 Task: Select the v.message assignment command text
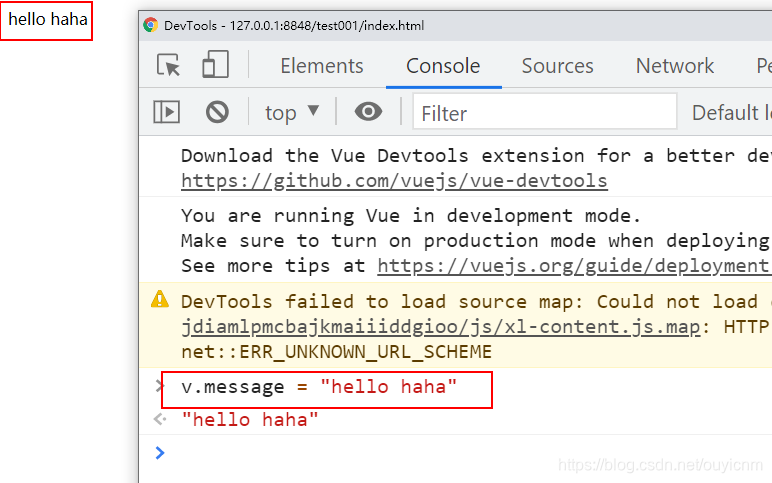click(x=319, y=387)
